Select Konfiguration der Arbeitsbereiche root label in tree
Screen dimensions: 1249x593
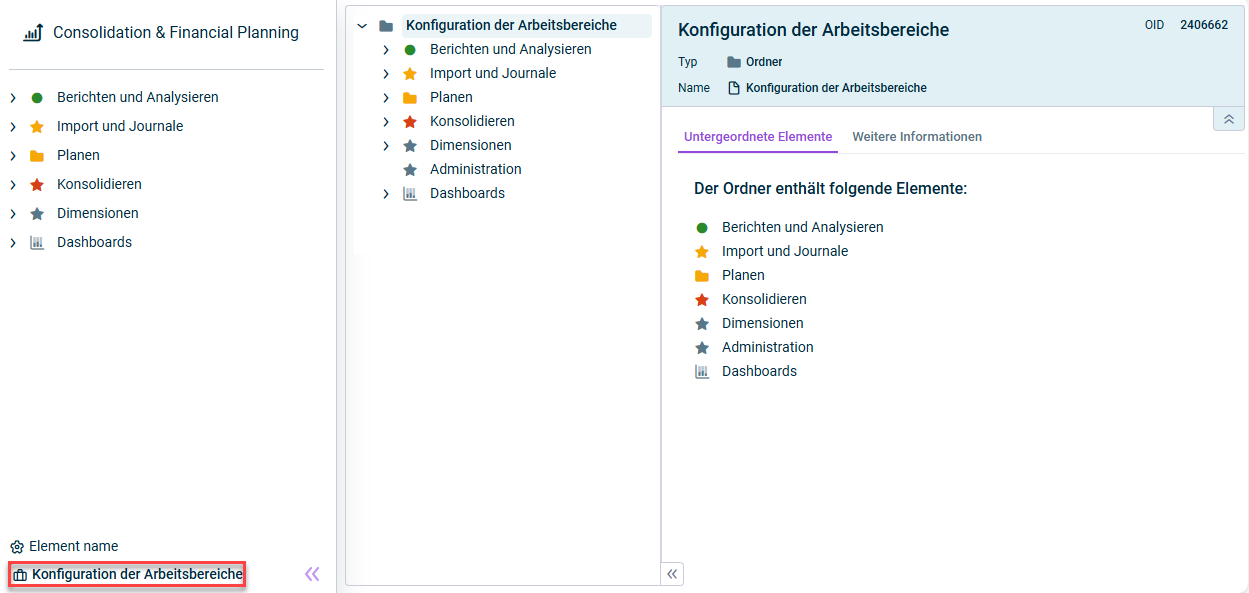pos(511,26)
